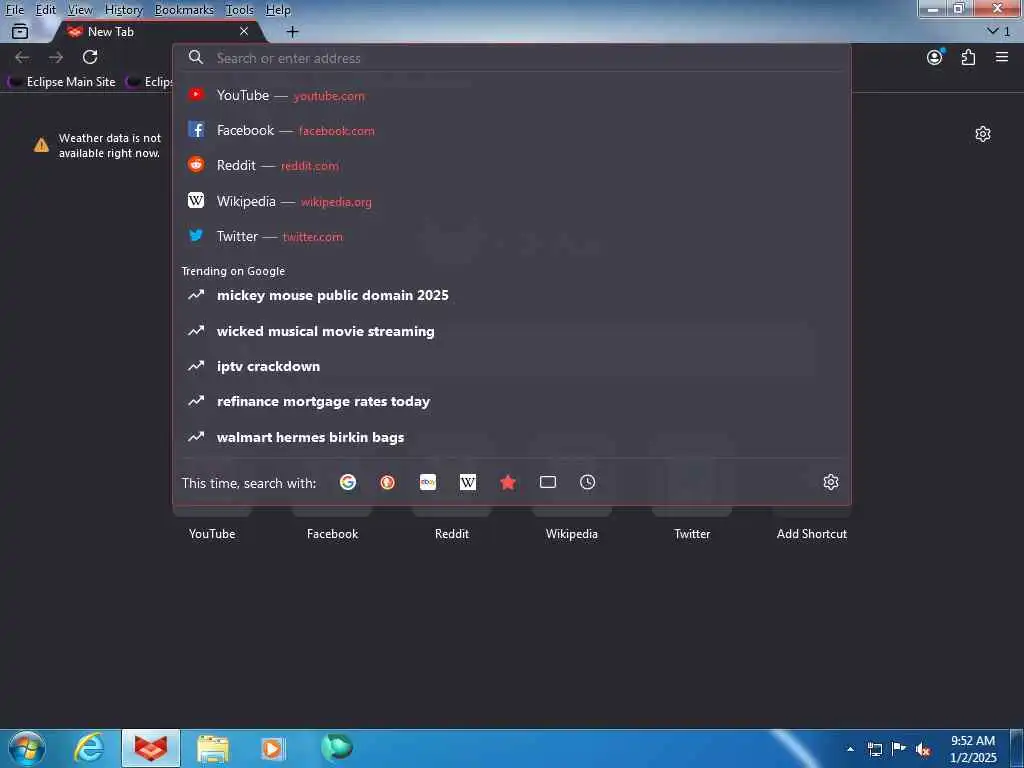Open the Edit menu

tap(45, 10)
